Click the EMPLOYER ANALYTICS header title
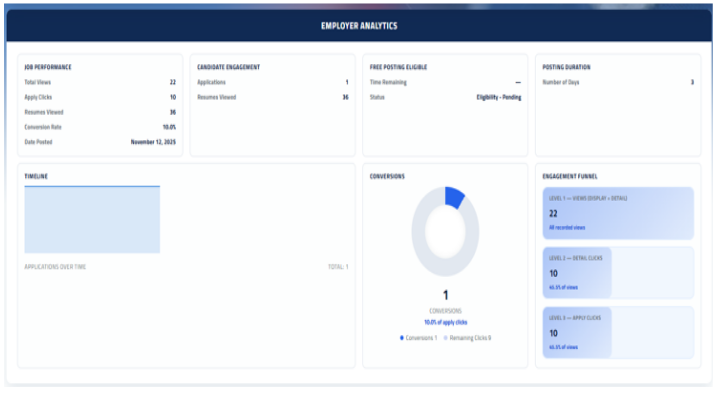The height and width of the screenshot is (393, 719). (x=359, y=26)
